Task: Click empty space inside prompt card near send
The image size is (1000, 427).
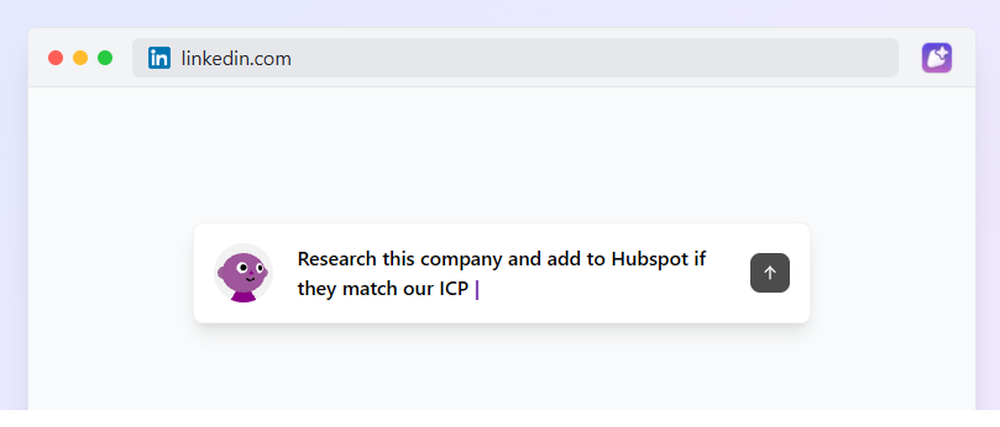Action: click(x=727, y=290)
